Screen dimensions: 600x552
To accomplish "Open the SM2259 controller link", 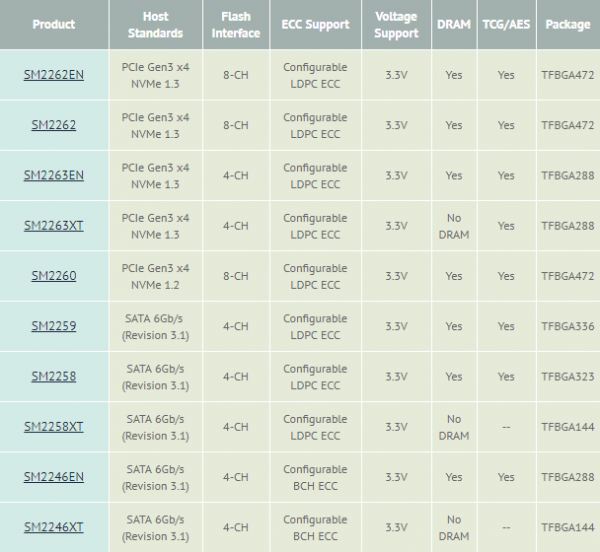I will pyautogui.click(x=54, y=326).
